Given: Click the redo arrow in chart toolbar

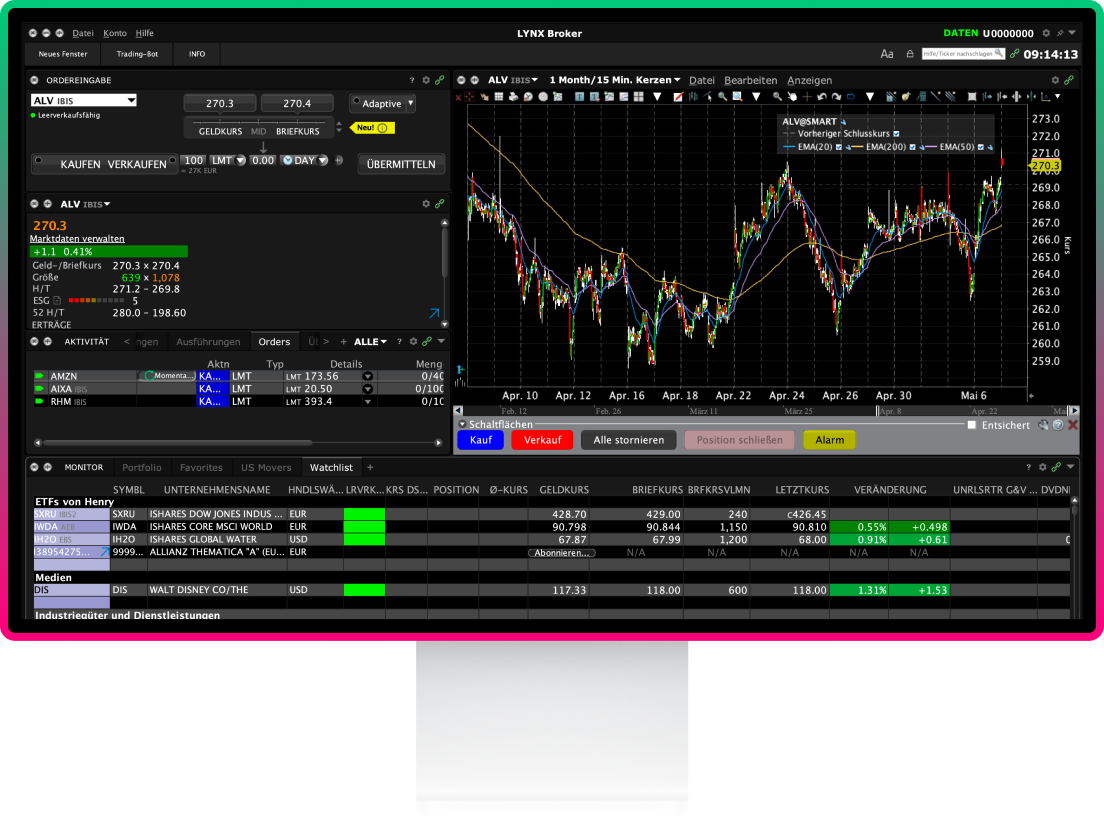Looking at the screenshot, I should pyautogui.click(x=836, y=96).
